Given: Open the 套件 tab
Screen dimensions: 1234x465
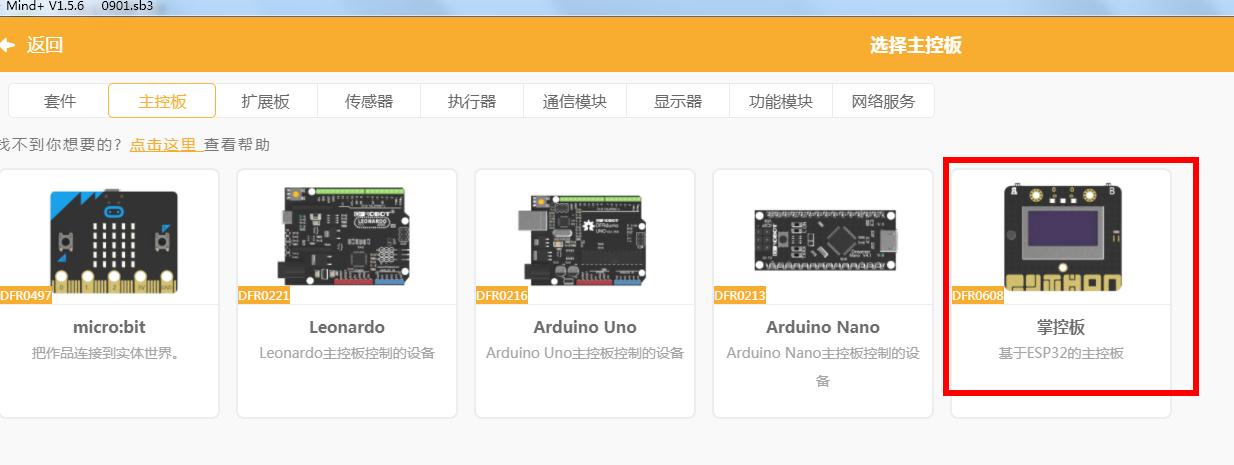Looking at the screenshot, I should (x=60, y=101).
